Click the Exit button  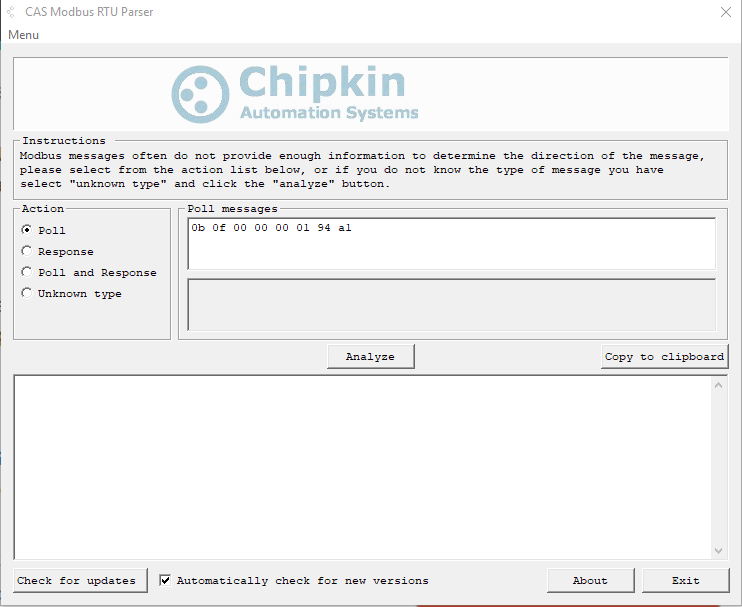click(686, 580)
